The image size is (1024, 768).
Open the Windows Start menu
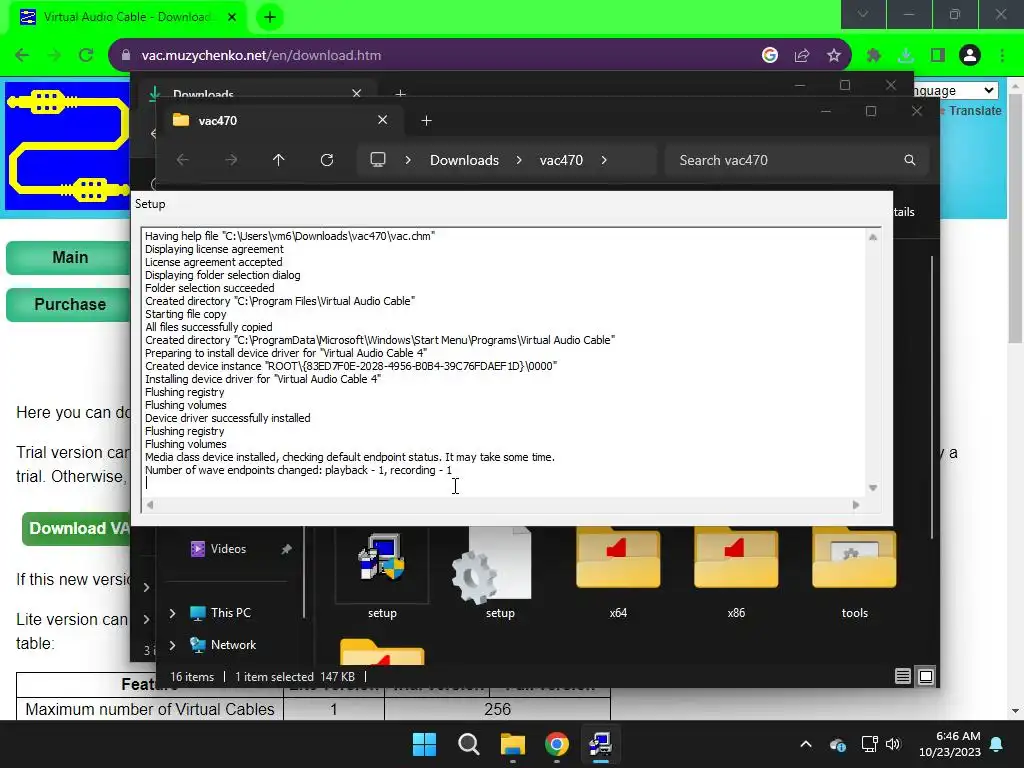coord(424,744)
